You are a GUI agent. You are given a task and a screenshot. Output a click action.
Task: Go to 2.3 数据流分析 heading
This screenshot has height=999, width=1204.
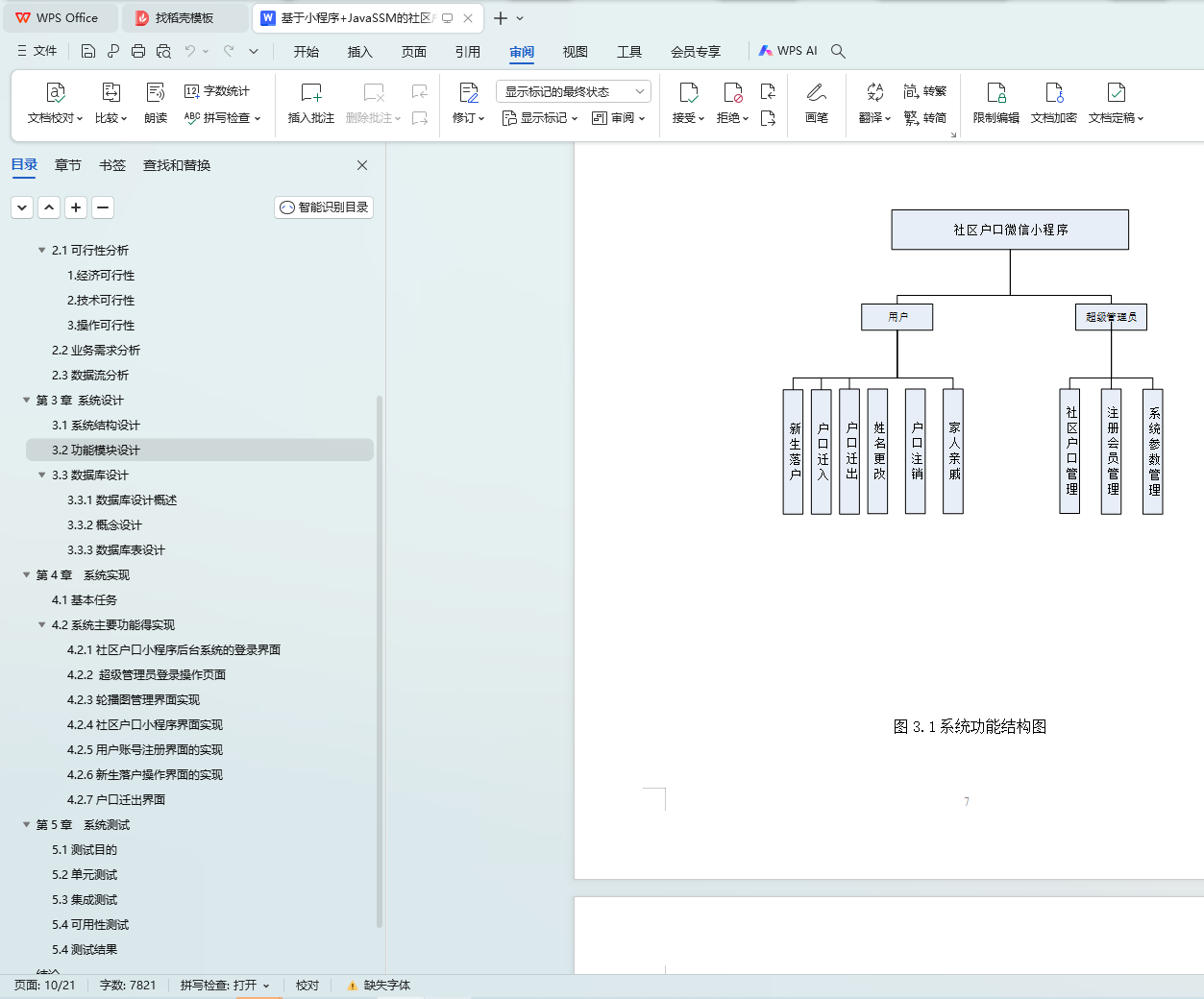(90, 376)
